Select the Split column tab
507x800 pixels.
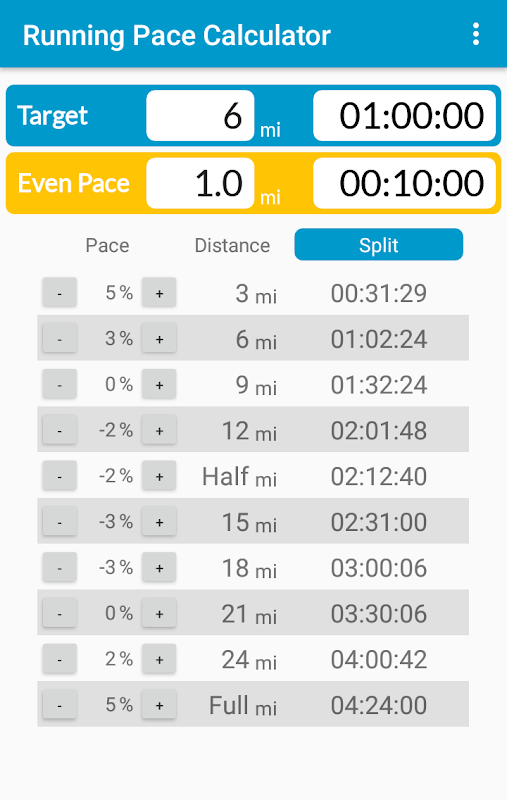tap(378, 245)
